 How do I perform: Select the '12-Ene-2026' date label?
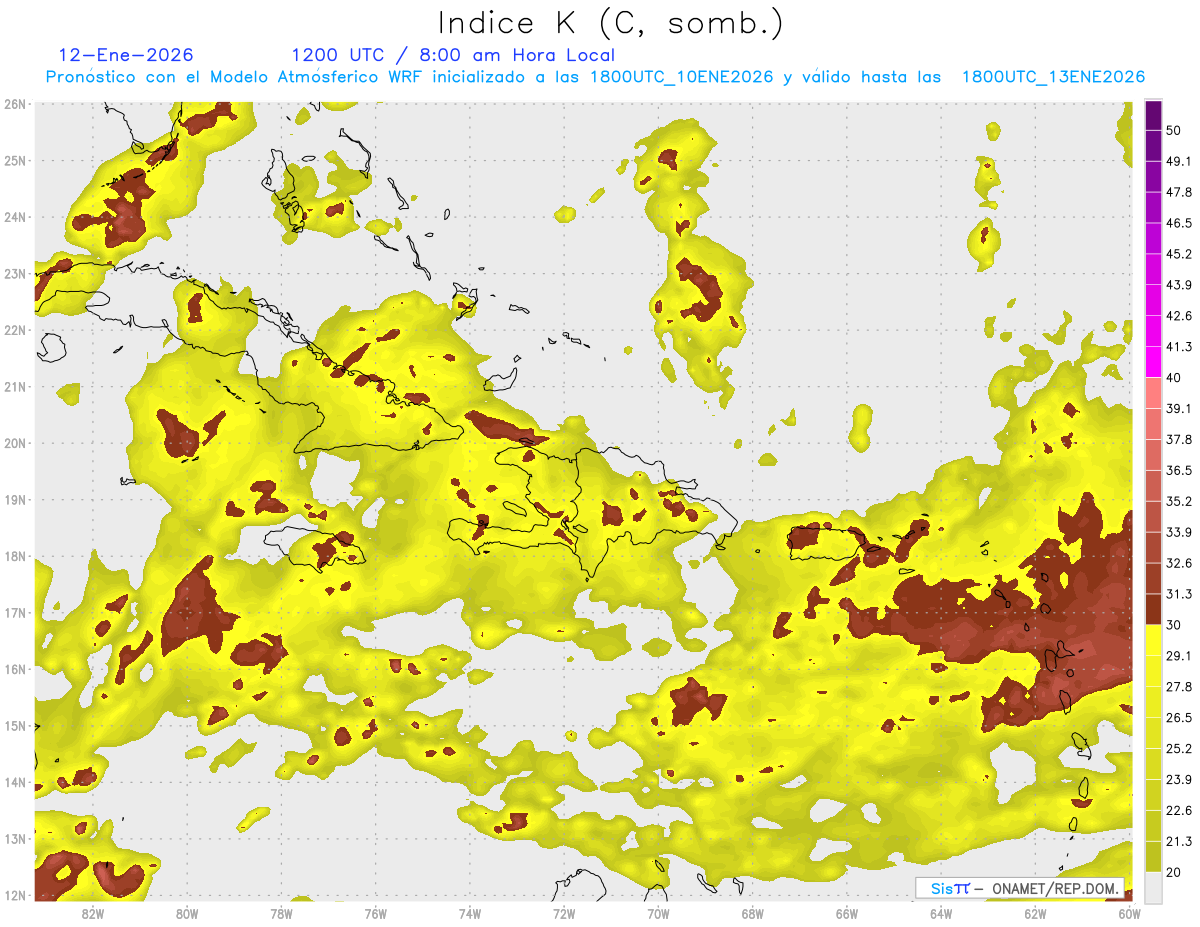coord(126,55)
